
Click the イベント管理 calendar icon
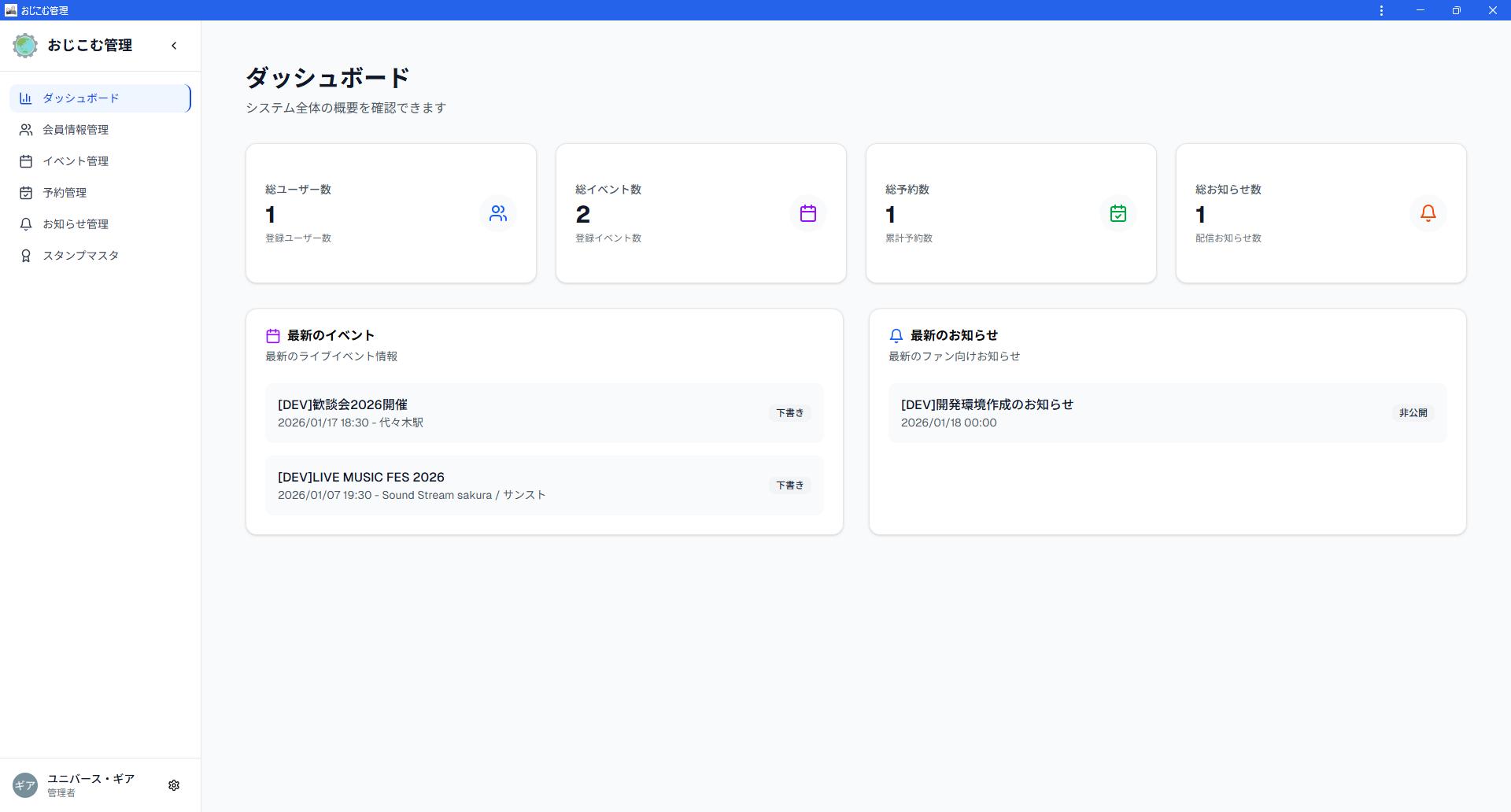pos(24,161)
